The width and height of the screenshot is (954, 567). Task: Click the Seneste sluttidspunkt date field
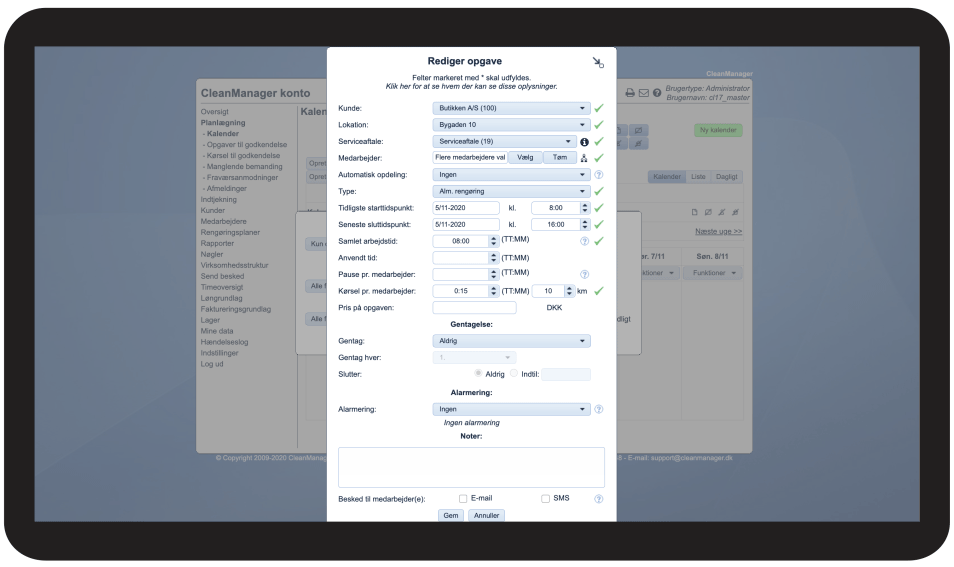[466, 224]
